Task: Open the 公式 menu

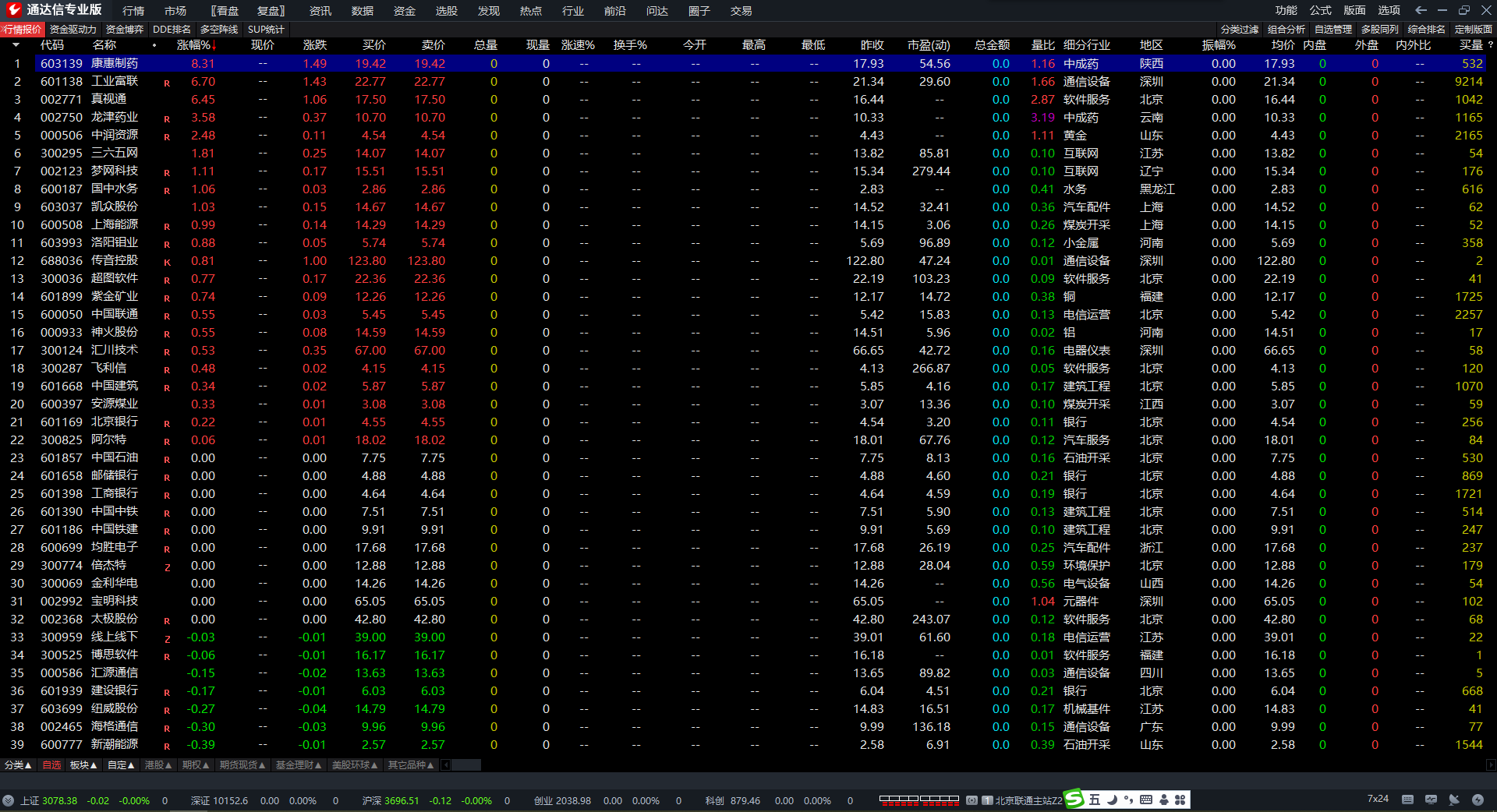Action: point(1321,10)
